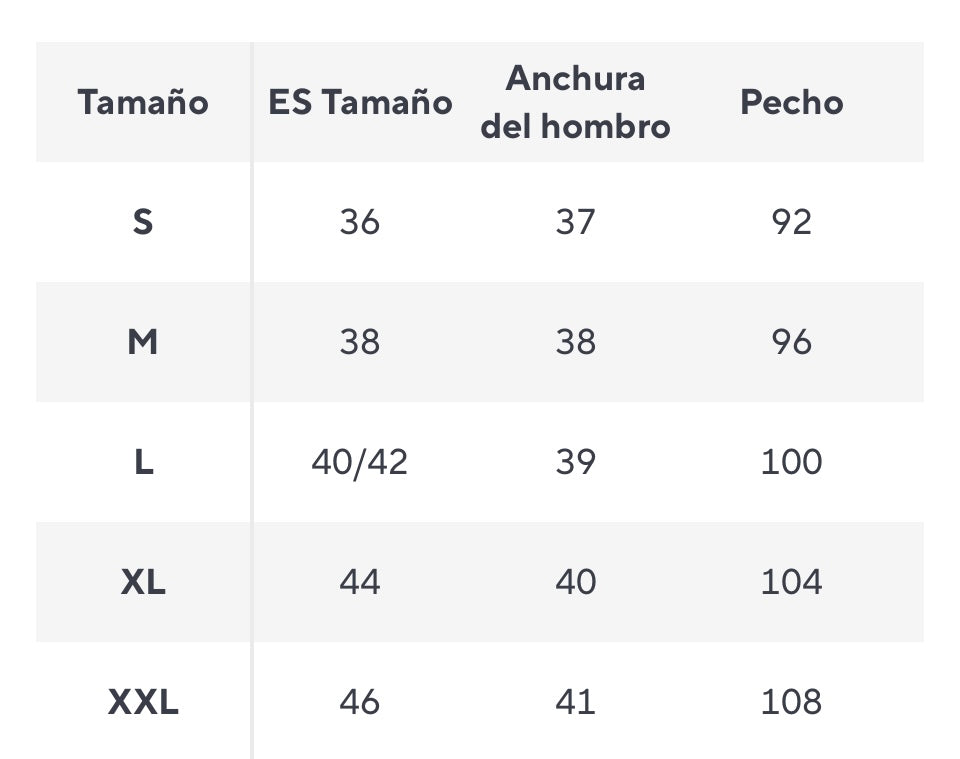960x759 pixels.
Task: Click the ES Tamaño column header
Action: [x=360, y=102]
